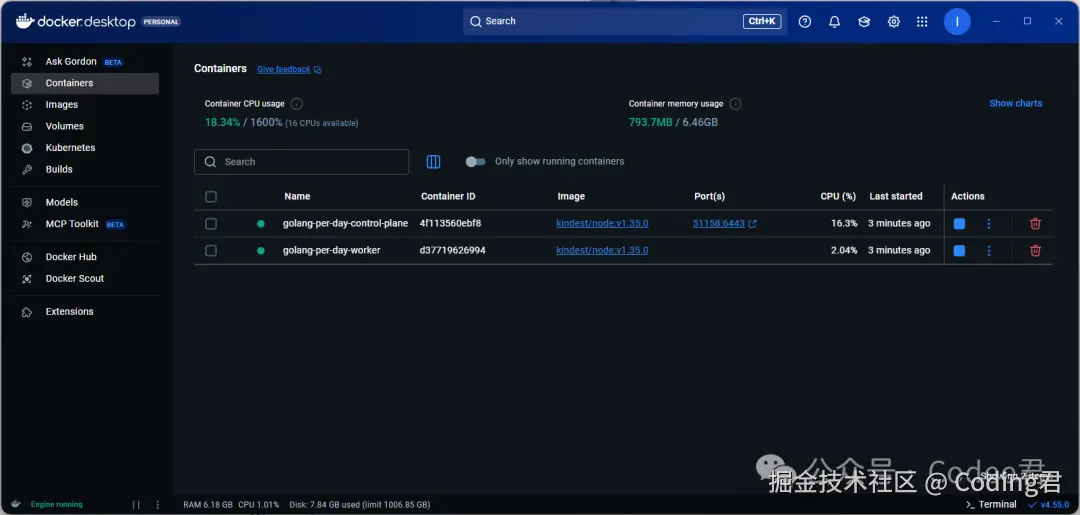Click the top Search bar
The height and width of the screenshot is (515, 1080).
(x=625, y=21)
